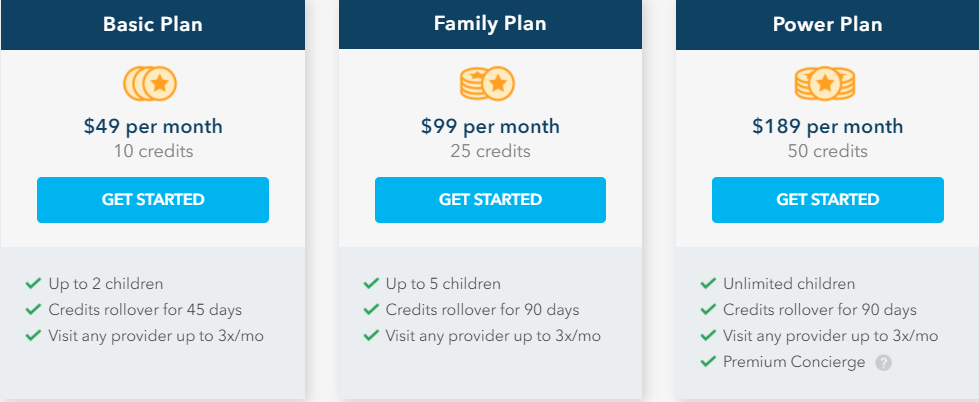This screenshot has width=979, height=402.
Task: Click checkmark beside Premium Concierge
Action: coord(707,361)
